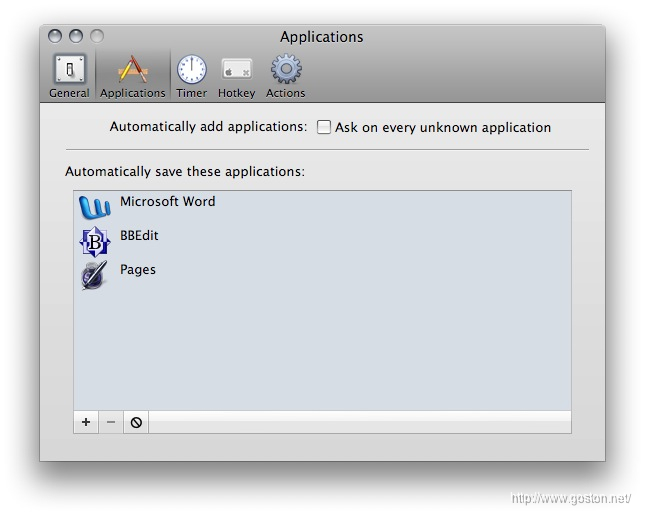Select the BBEdit name in list
Screen dimensions: 645x516
coord(139,236)
